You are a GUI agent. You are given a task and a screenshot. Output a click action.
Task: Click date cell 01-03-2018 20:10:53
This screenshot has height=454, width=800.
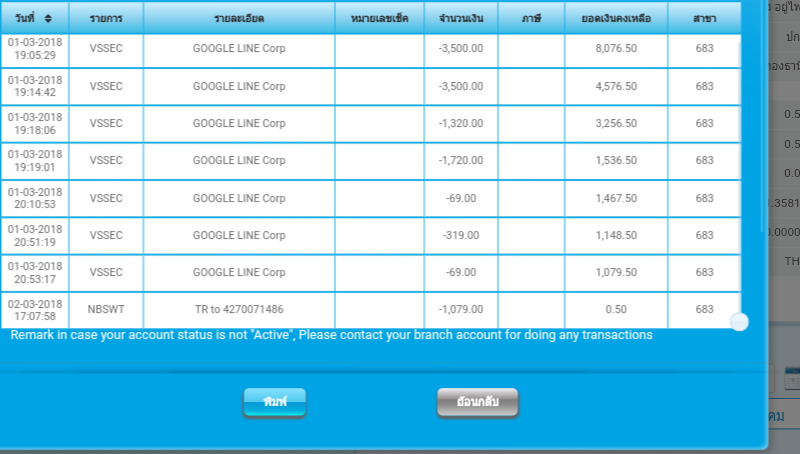[x=35, y=198]
